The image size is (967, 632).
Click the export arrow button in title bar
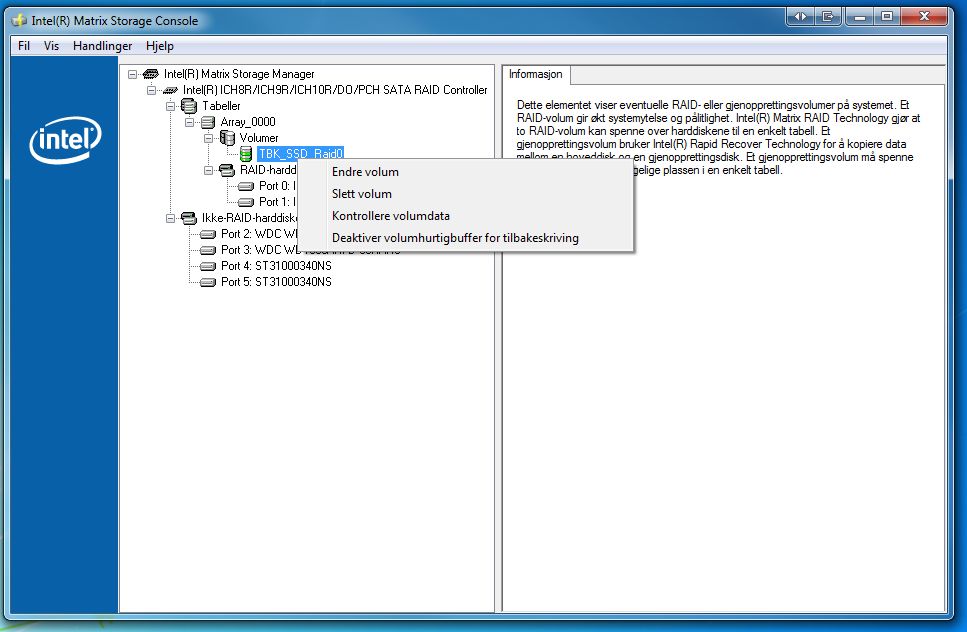(828, 17)
